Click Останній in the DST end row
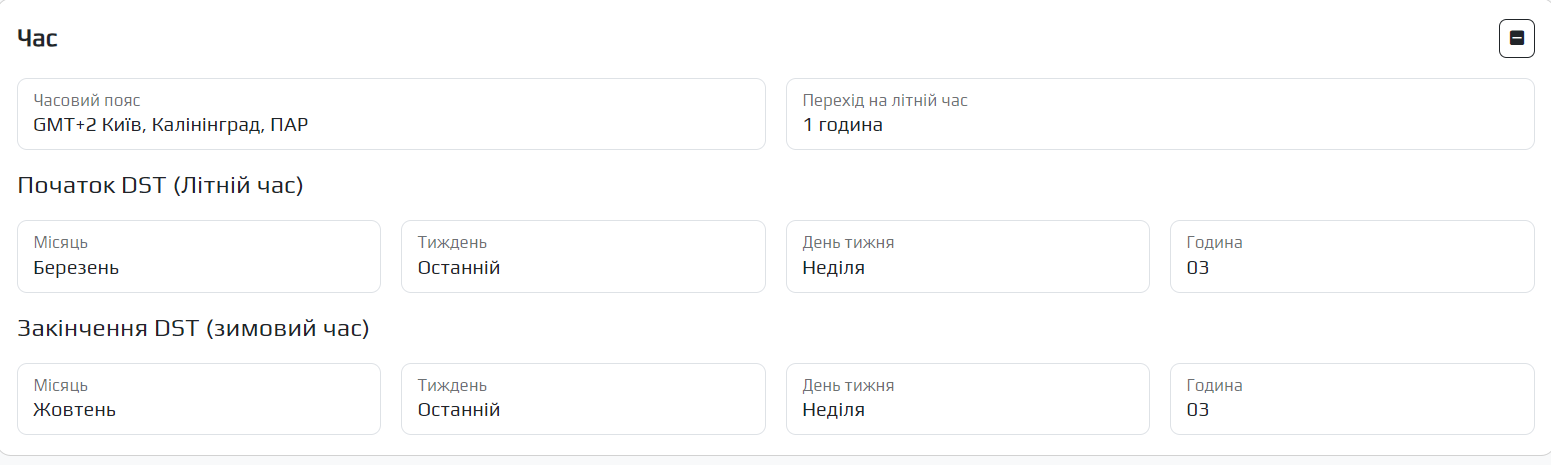The height and width of the screenshot is (465, 1551). 458,410
